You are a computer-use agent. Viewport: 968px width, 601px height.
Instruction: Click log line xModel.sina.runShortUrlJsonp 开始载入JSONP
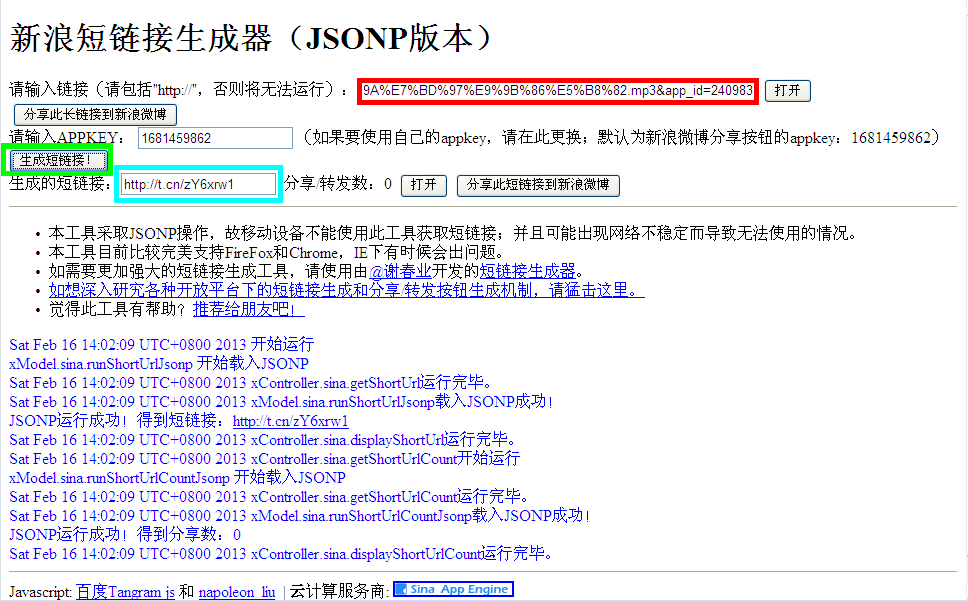159,363
